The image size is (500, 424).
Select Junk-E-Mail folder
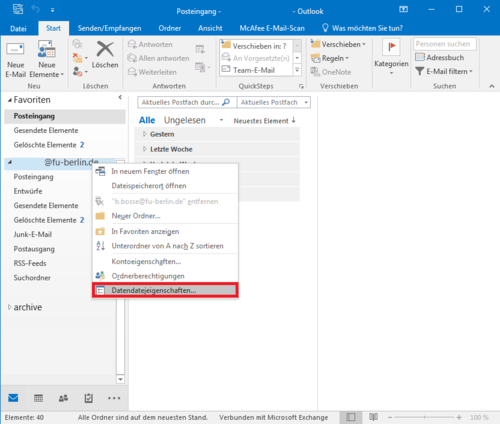tap(33, 234)
